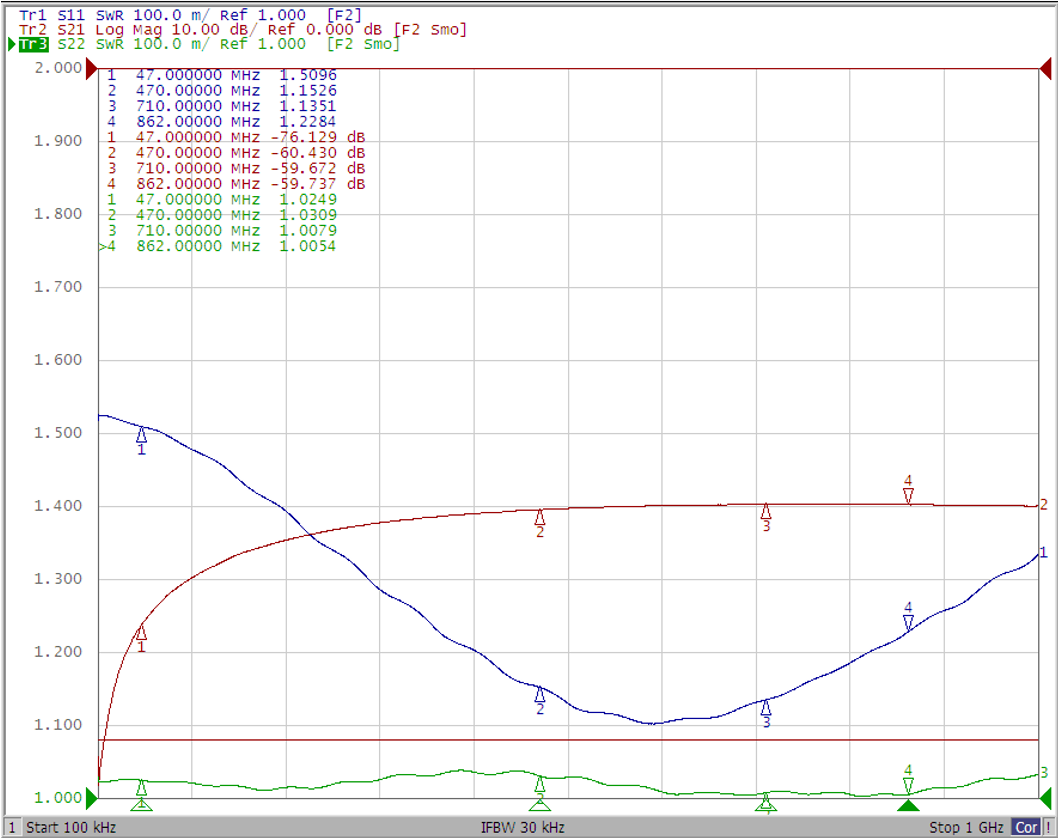
Task: Click the Stop 1 GHz field
Action: coord(966,827)
